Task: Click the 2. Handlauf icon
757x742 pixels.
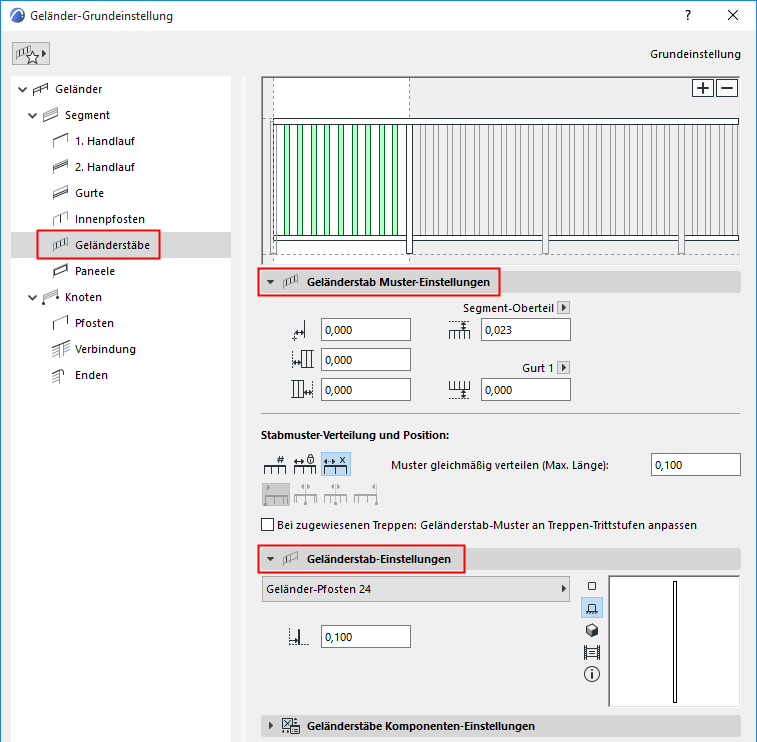Action: [x=60, y=167]
